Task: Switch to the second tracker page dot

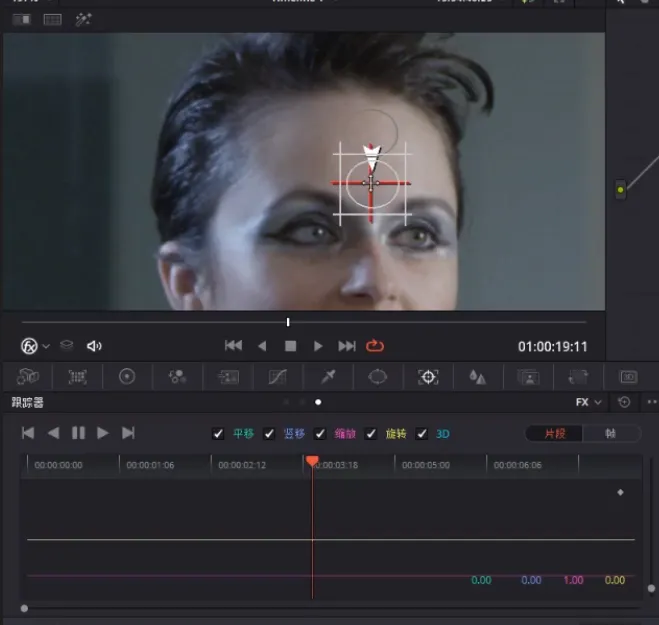Action: click(302, 402)
